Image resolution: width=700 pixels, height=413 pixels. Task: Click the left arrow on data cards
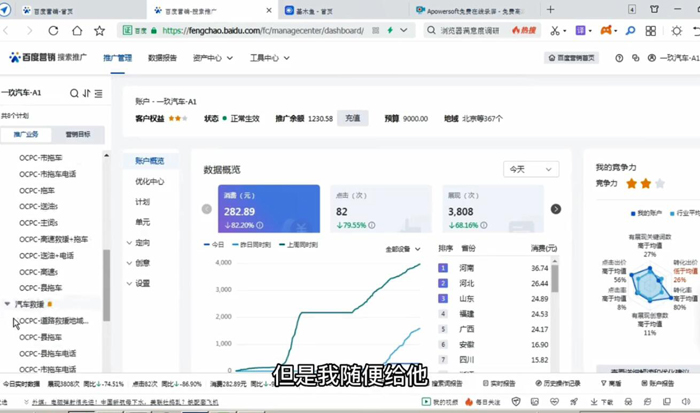click(x=207, y=209)
